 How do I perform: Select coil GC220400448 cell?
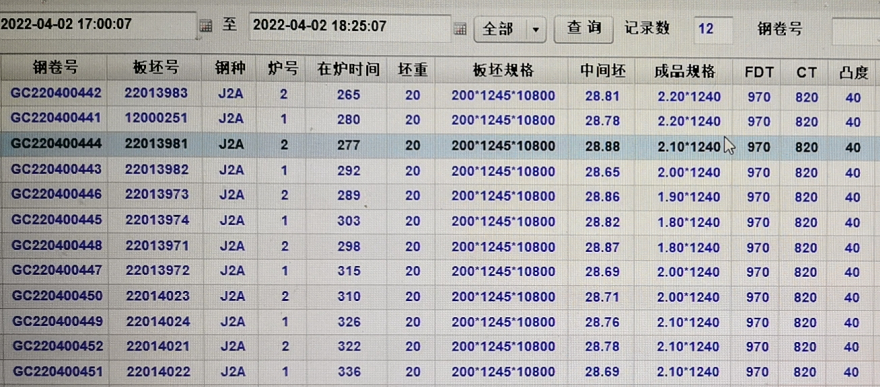pos(57,246)
